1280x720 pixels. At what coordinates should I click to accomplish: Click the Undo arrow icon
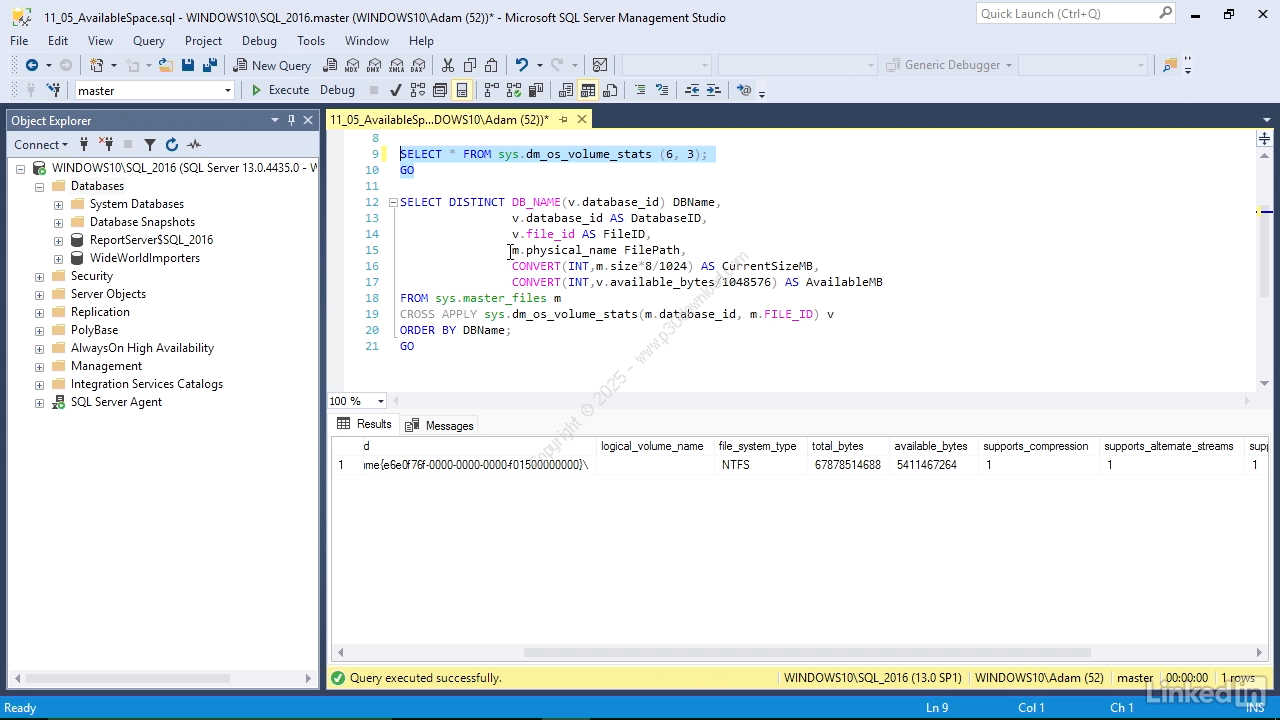point(521,65)
